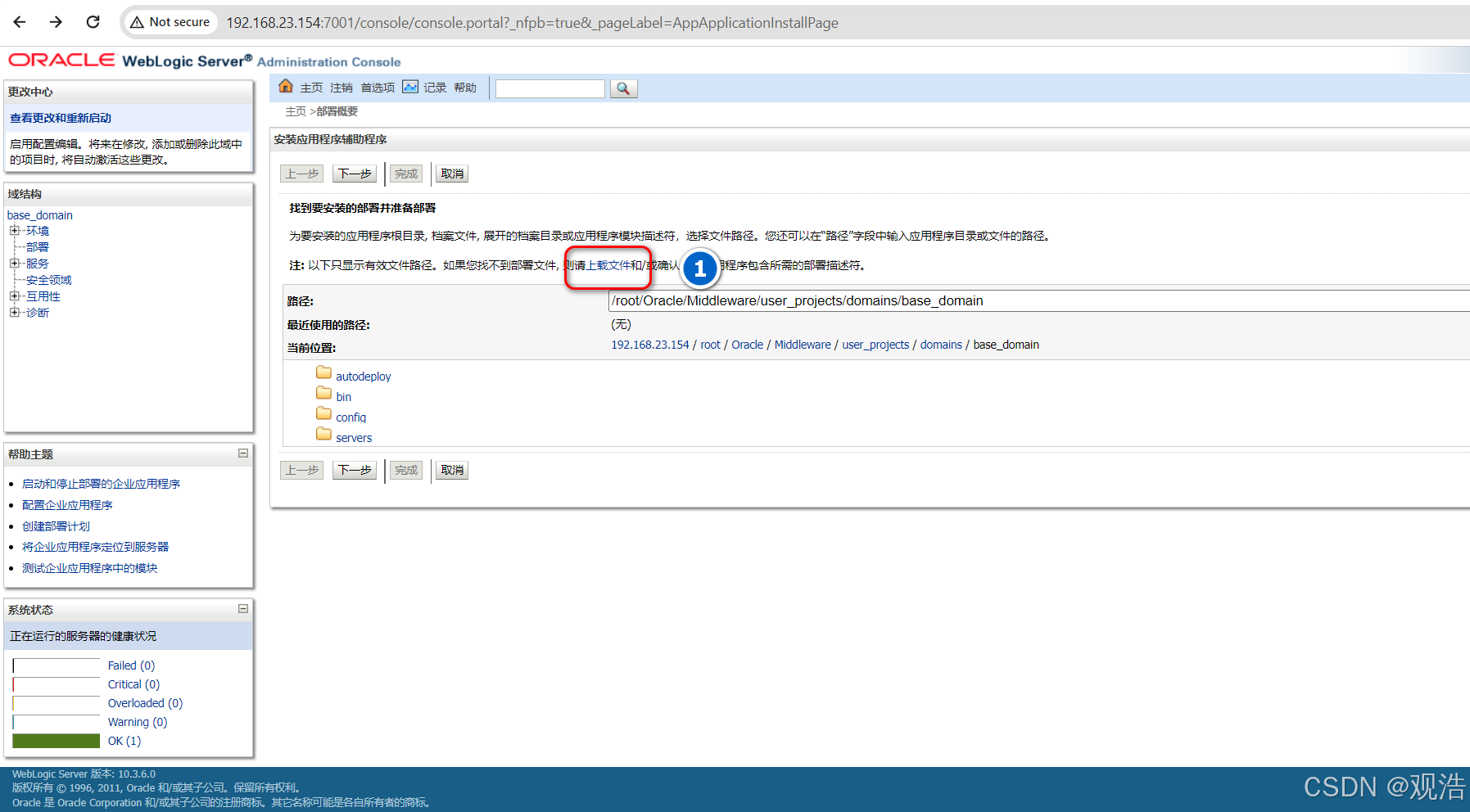Image resolution: width=1470 pixels, height=812 pixels.
Task: Click the bottom 完成 button
Action: (406, 470)
